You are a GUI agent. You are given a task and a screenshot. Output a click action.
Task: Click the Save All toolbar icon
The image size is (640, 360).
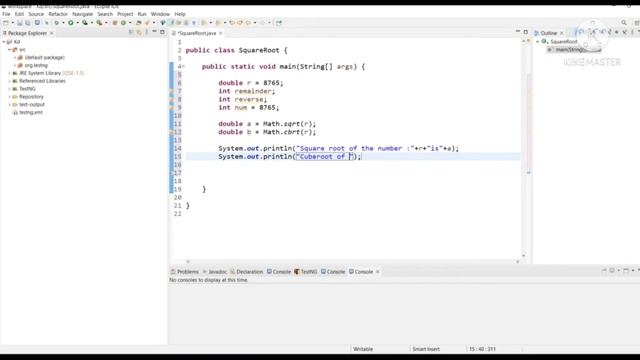pos(27,23)
